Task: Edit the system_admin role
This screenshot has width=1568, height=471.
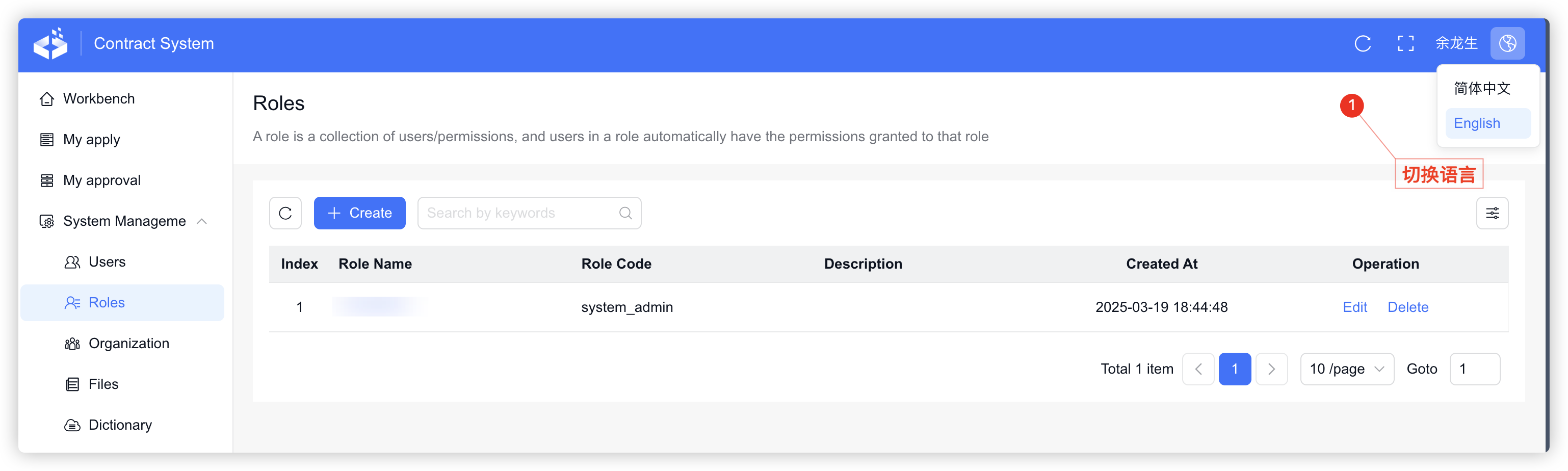Action: pyautogui.click(x=1354, y=307)
